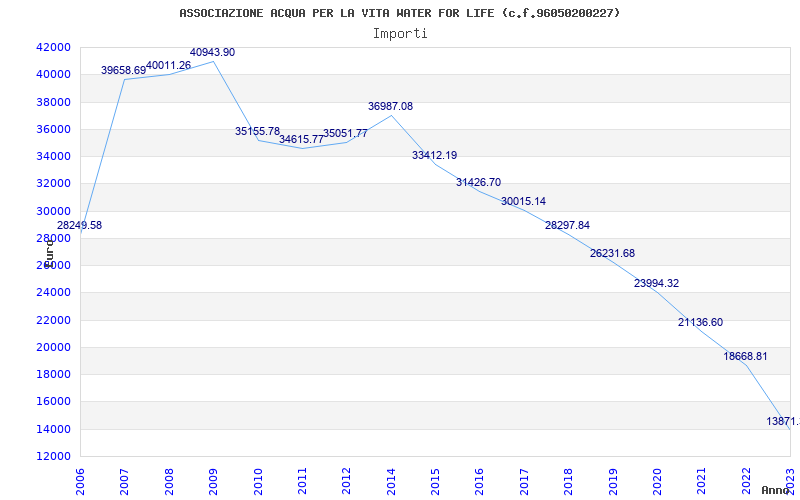
Task: Click x-axis year 2008
Action: [169, 482]
